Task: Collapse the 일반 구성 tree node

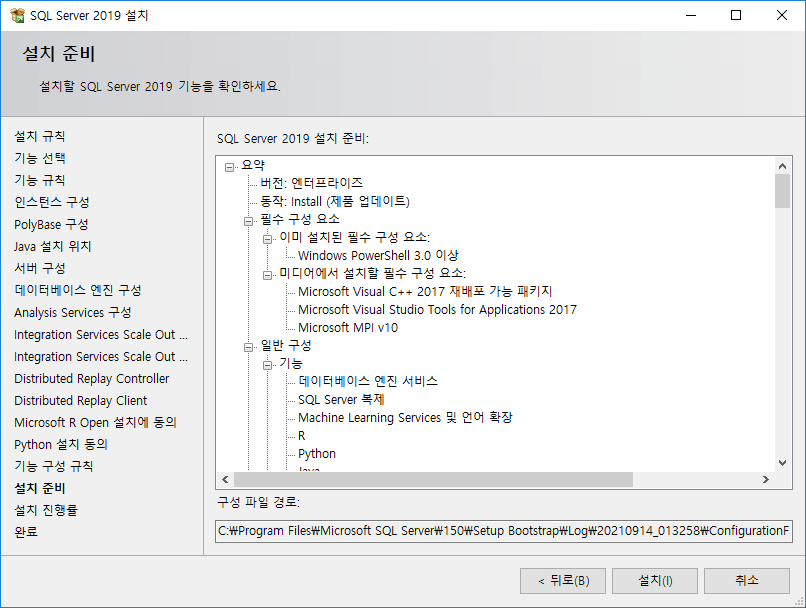Action: point(248,347)
